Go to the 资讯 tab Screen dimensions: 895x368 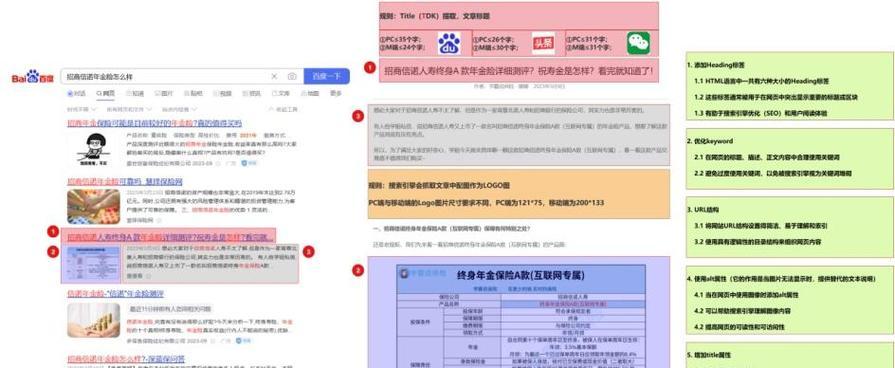coord(252,94)
